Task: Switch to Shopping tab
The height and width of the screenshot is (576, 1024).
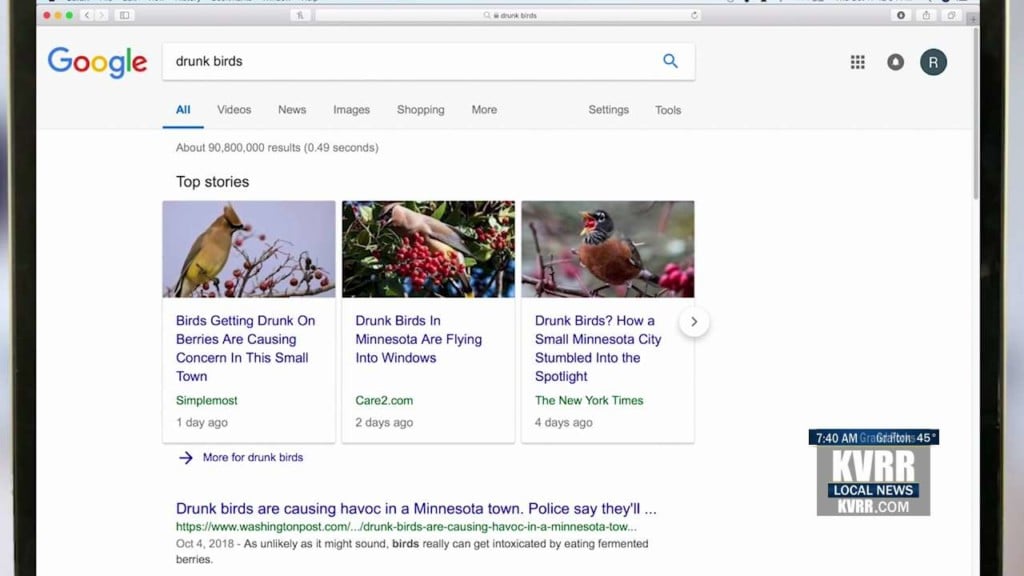Action: [x=421, y=110]
